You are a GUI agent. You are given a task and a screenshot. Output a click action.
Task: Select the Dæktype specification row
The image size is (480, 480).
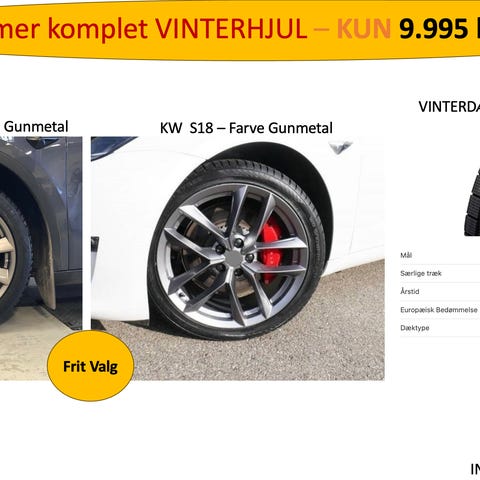440,328
